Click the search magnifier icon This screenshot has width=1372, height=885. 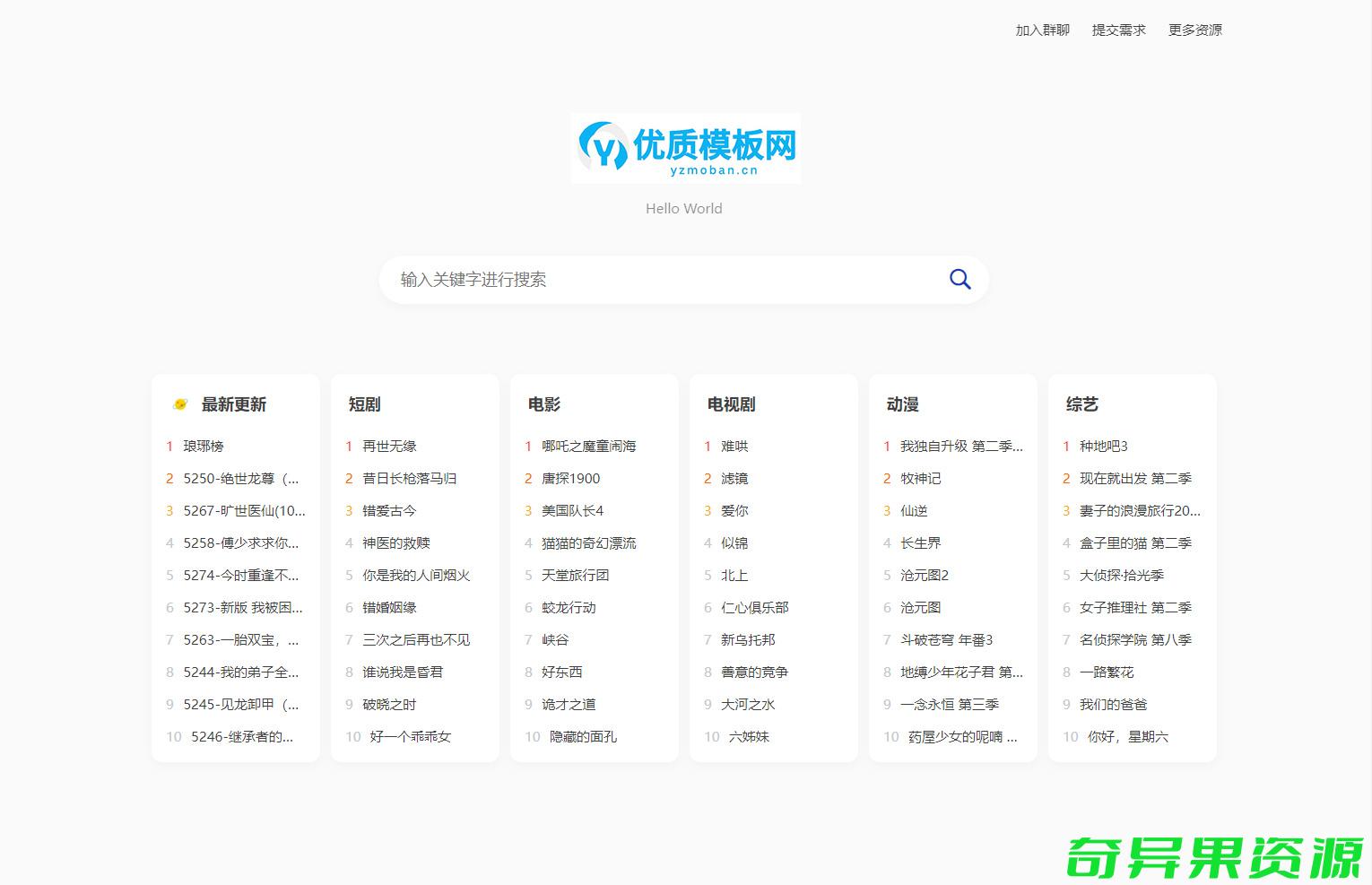(x=960, y=279)
